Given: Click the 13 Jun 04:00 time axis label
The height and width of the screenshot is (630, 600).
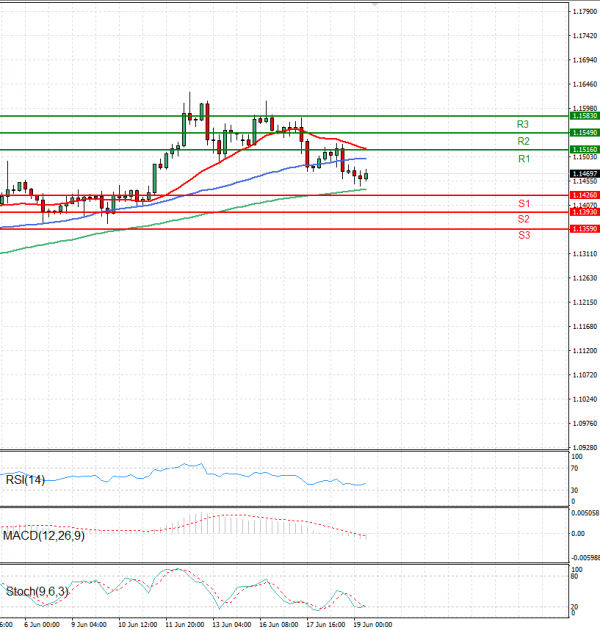Looking at the screenshot, I should 230,623.
